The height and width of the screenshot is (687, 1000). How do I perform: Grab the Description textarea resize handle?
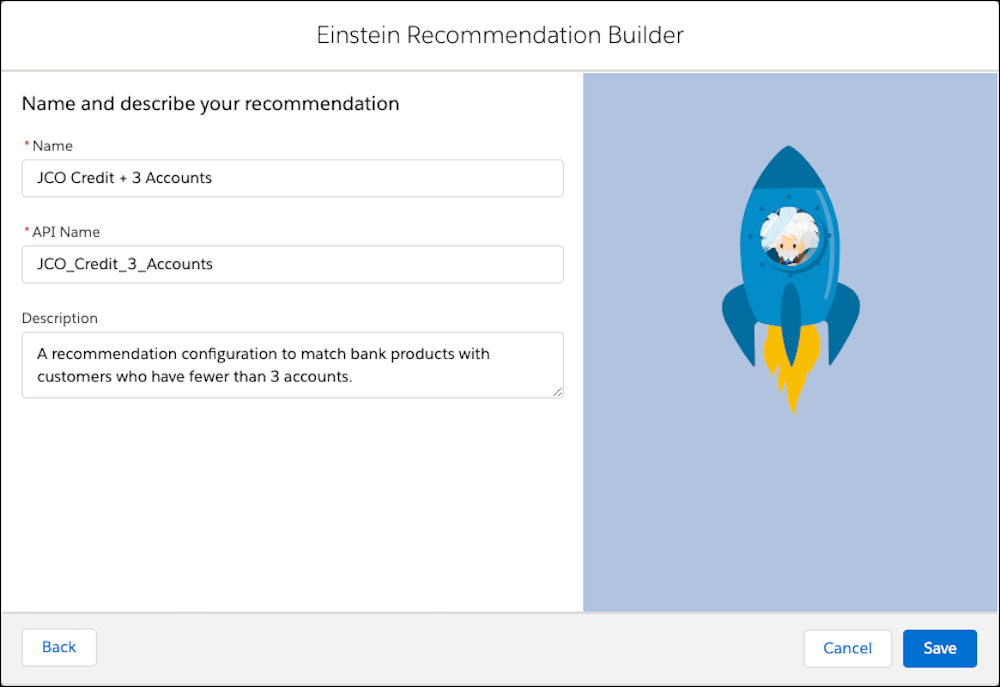[557, 392]
